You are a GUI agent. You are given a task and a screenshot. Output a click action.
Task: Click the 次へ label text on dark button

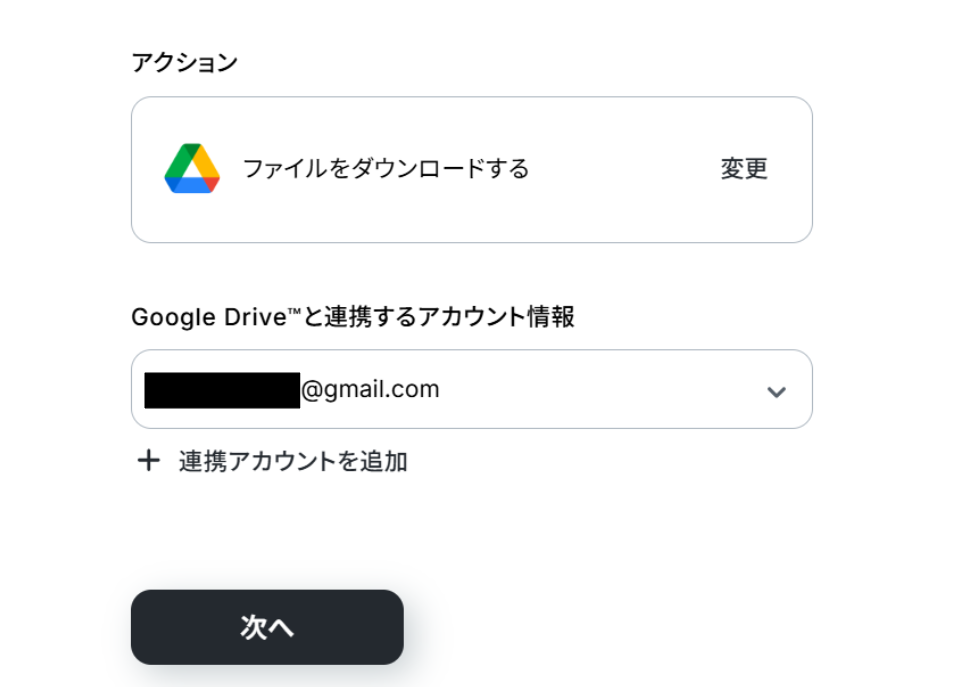coord(267,627)
